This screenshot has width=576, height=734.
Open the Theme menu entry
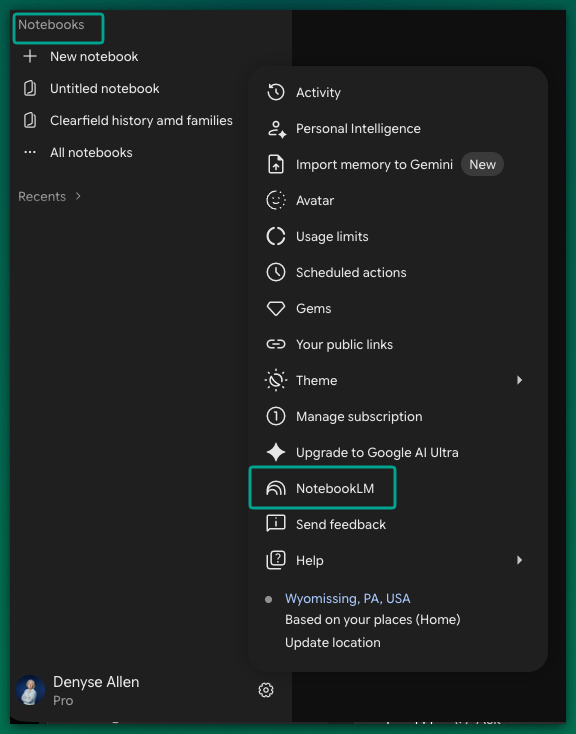pos(398,380)
